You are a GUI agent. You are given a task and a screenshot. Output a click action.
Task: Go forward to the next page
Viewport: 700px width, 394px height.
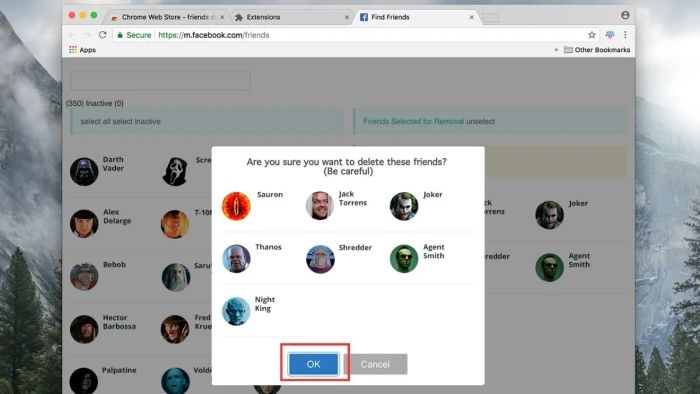[87, 35]
